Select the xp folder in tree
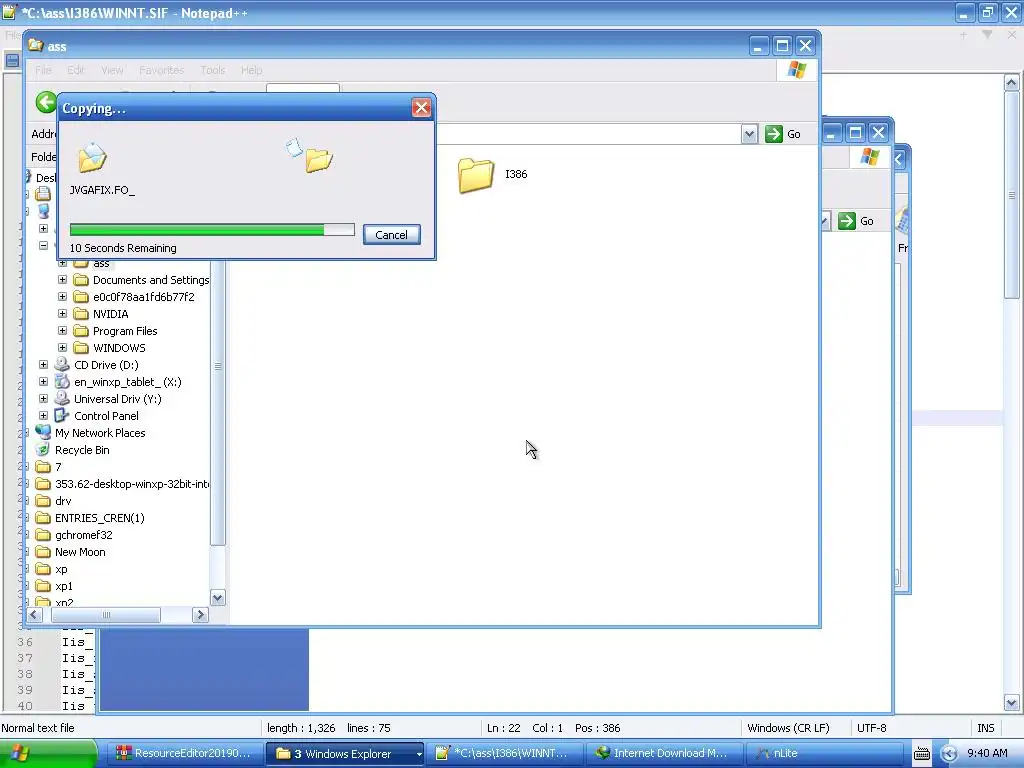This screenshot has height=768, width=1024. pyautogui.click(x=61, y=569)
